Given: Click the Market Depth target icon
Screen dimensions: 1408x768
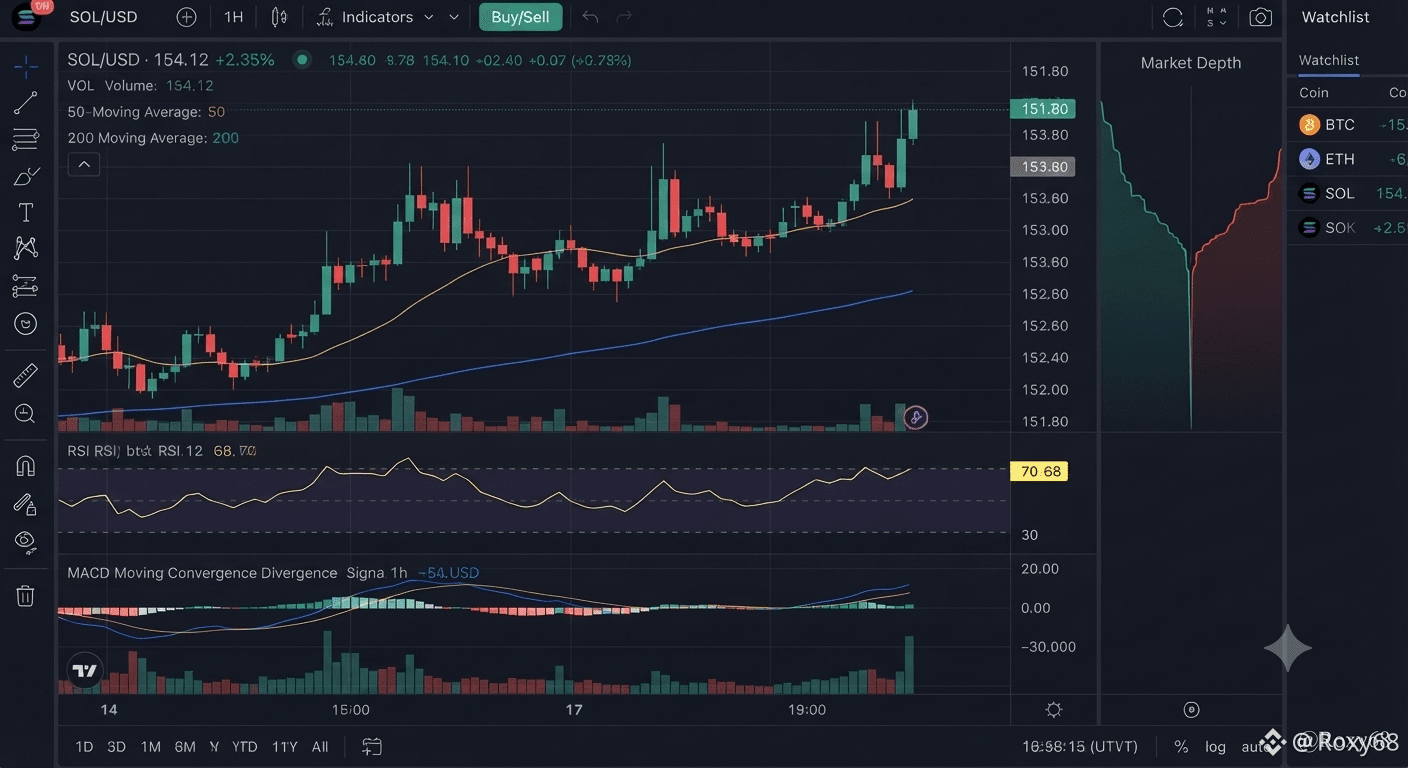Looking at the screenshot, I should tap(1191, 710).
